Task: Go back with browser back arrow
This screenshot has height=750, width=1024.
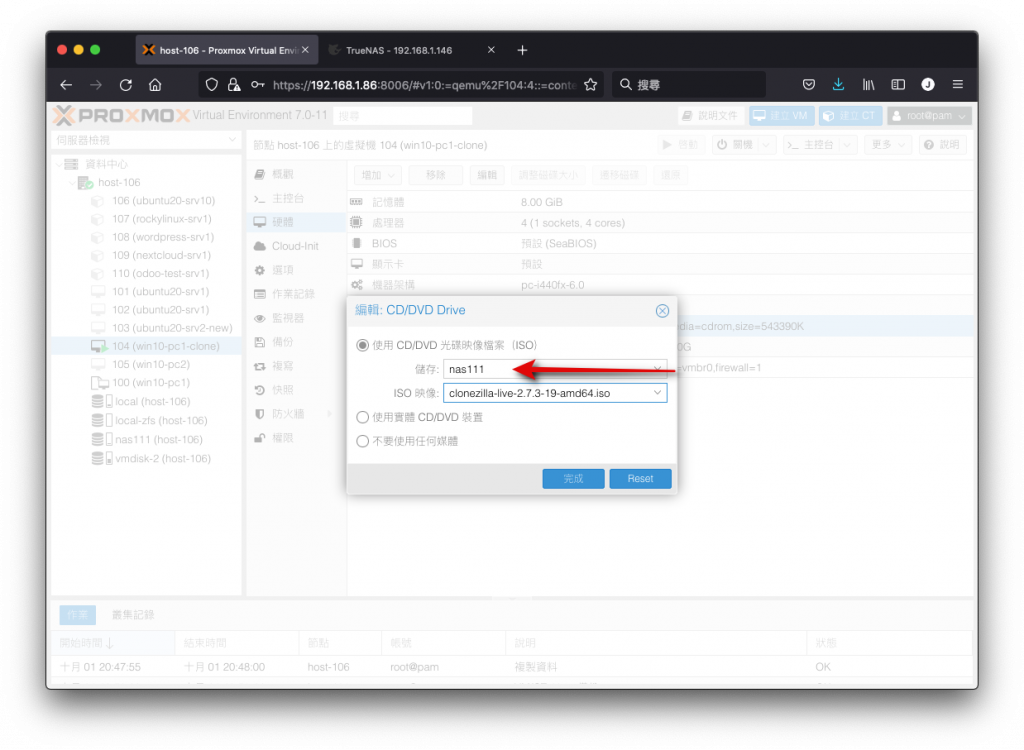Action: [x=66, y=85]
